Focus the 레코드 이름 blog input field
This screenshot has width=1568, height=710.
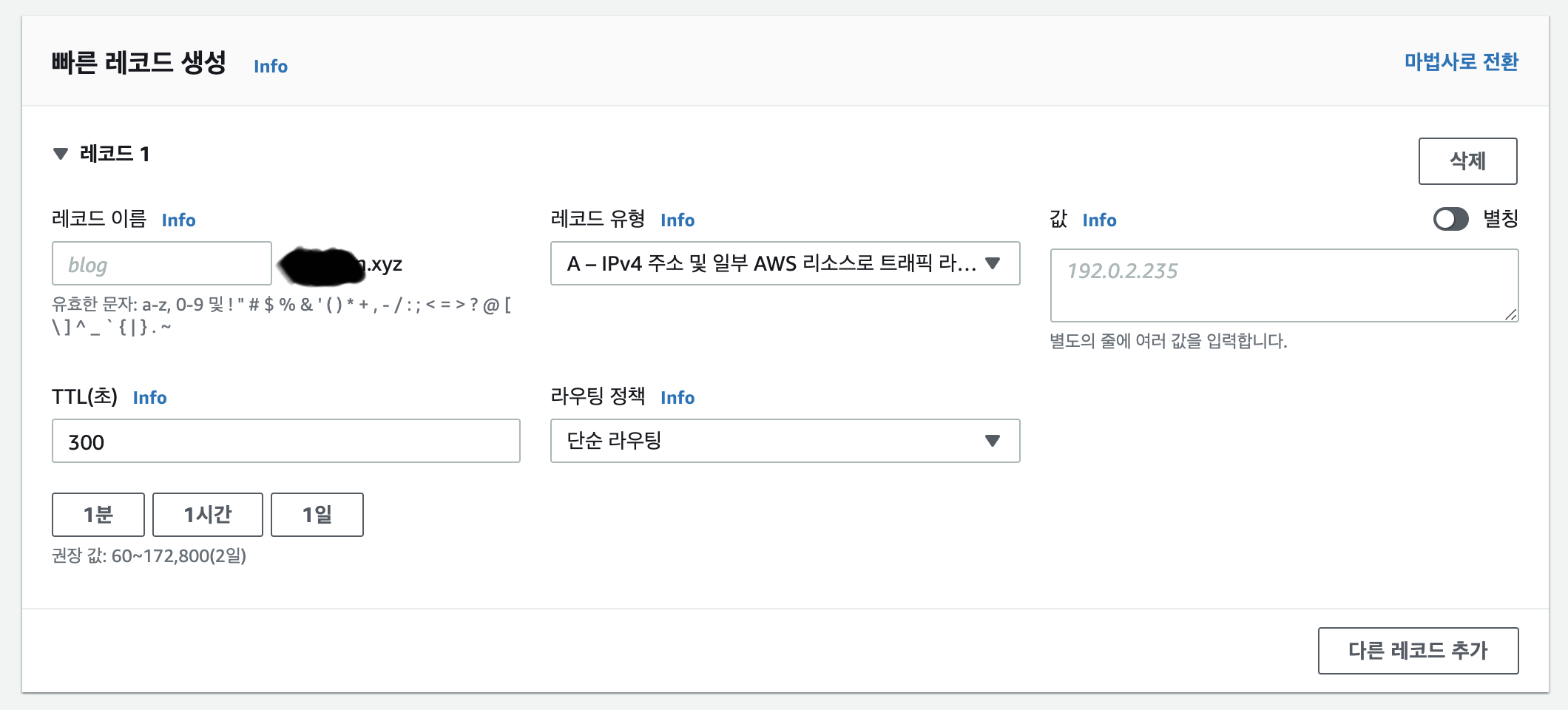pyautogui.click(x=161, y=264)
